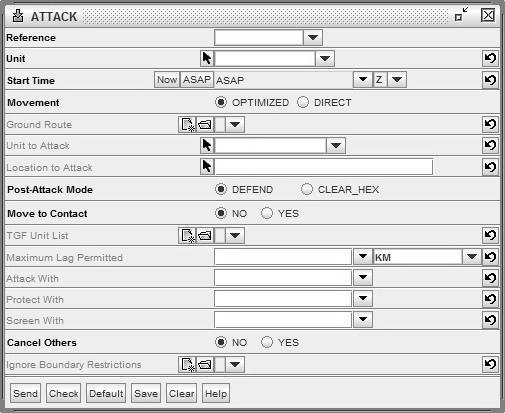505x413 pixels.
Task: Reset the Unit to Attack field
Action: [x=490, y=145]
